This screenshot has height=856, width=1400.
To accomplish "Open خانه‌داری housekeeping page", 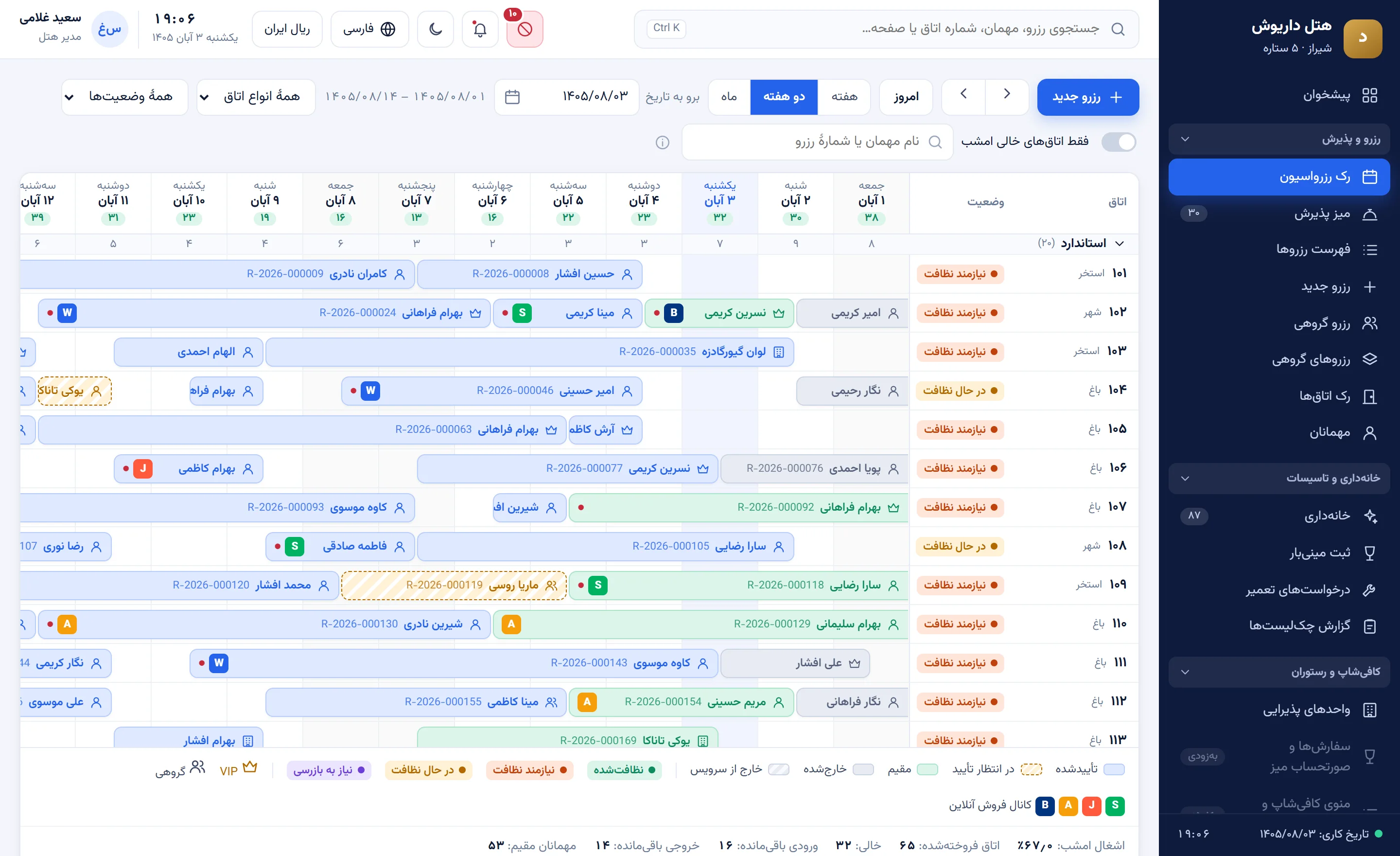I will (1279, 516).
